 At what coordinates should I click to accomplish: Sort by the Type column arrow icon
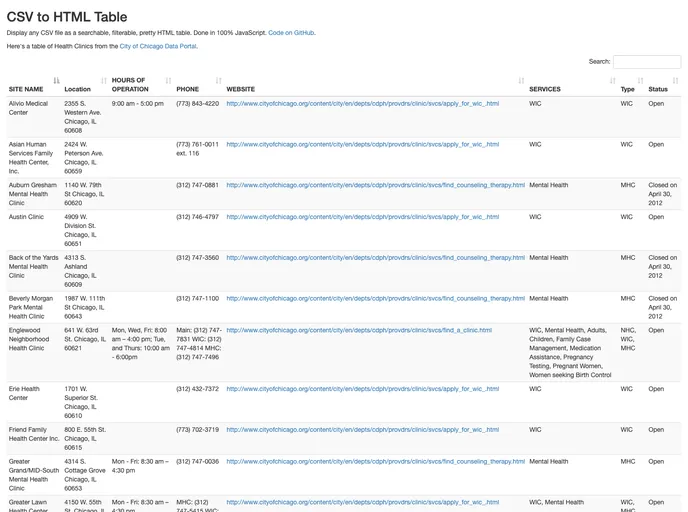click(641, 80)
